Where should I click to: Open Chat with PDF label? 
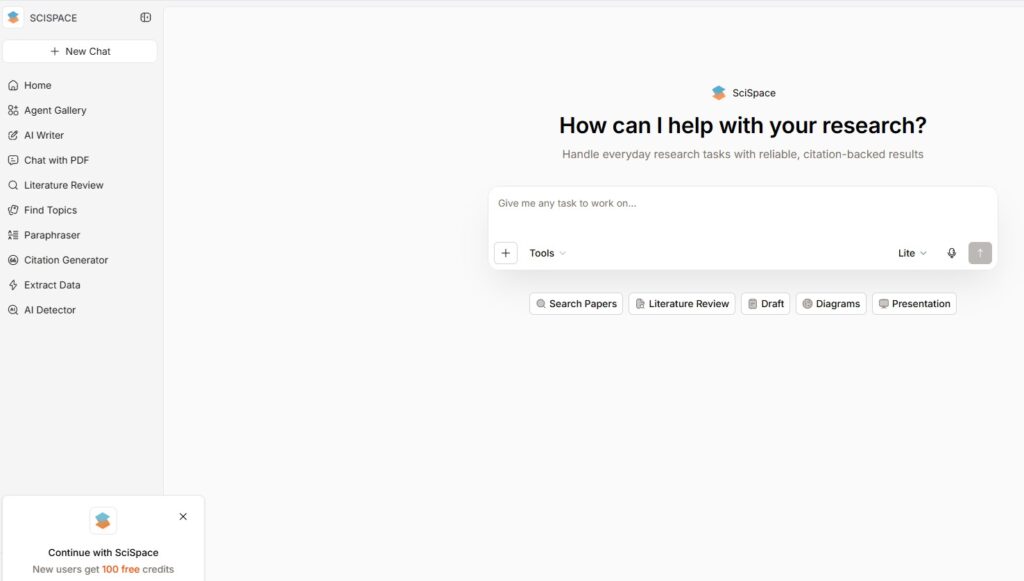pos(57,160)
